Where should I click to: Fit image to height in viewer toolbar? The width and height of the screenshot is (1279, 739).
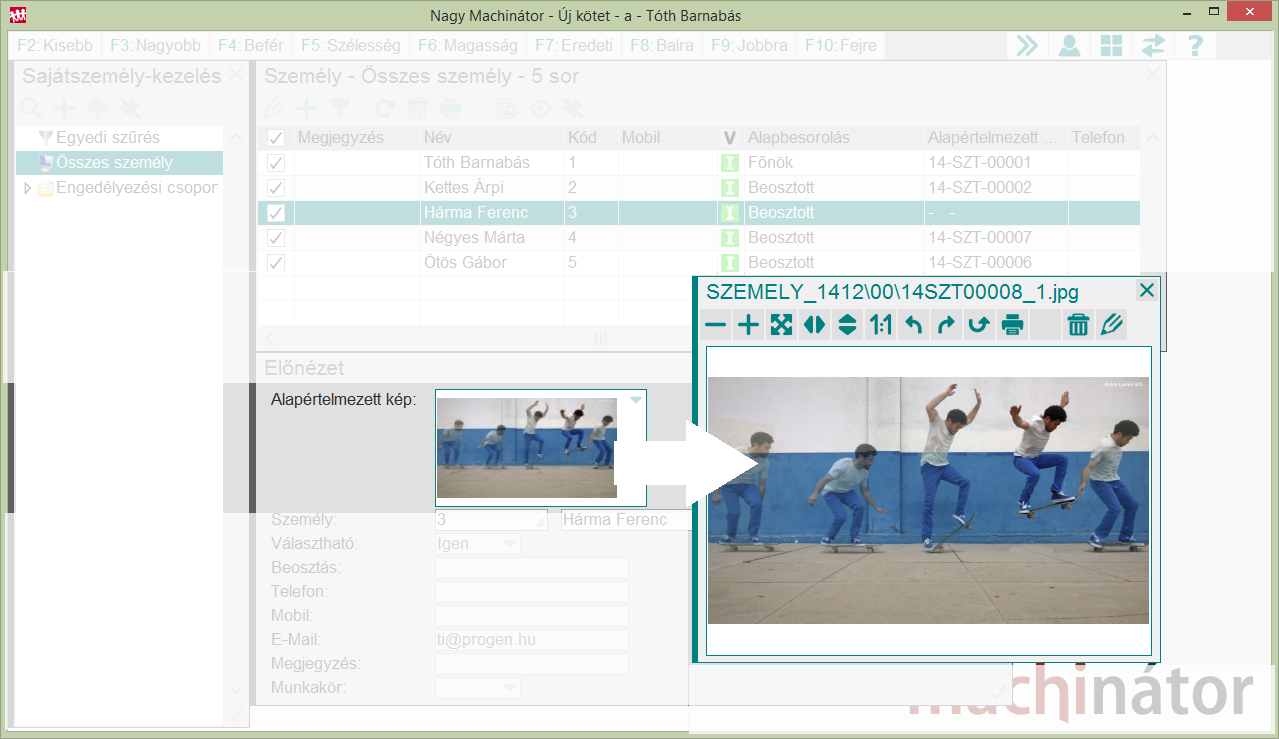pyautogui.click(x=847, y=325)
